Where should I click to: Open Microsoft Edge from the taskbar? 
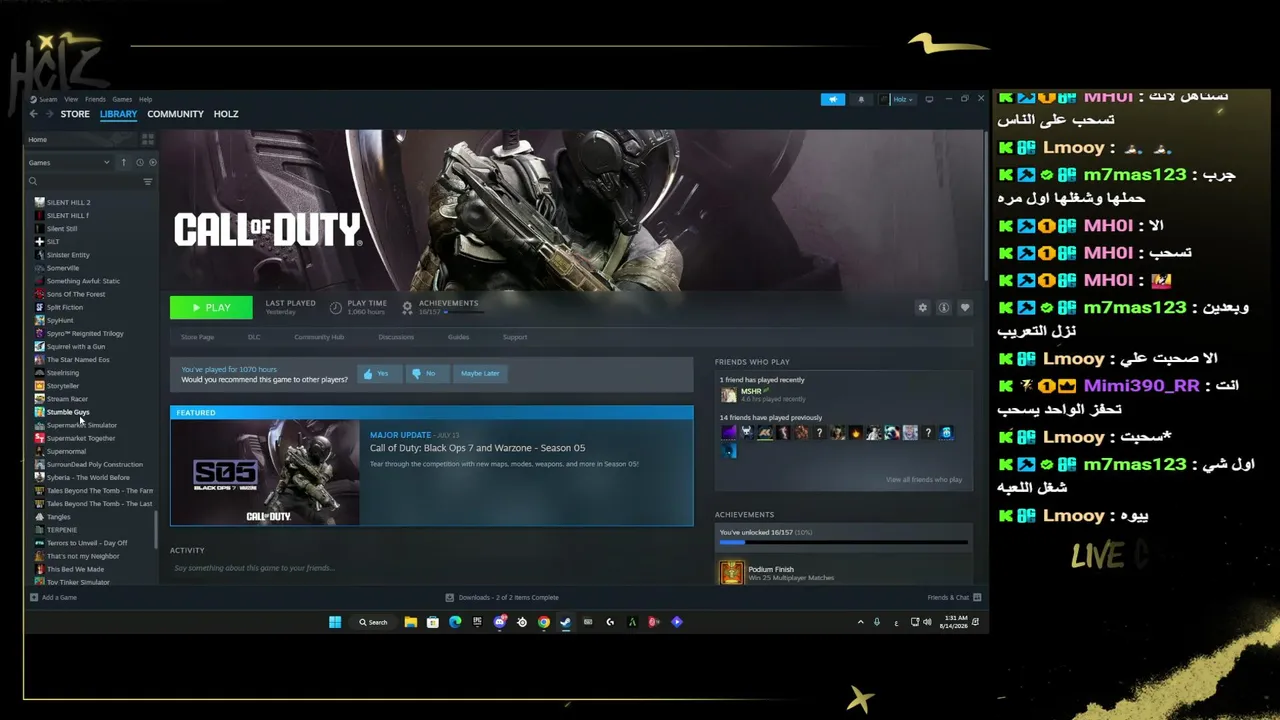point(455,622)
